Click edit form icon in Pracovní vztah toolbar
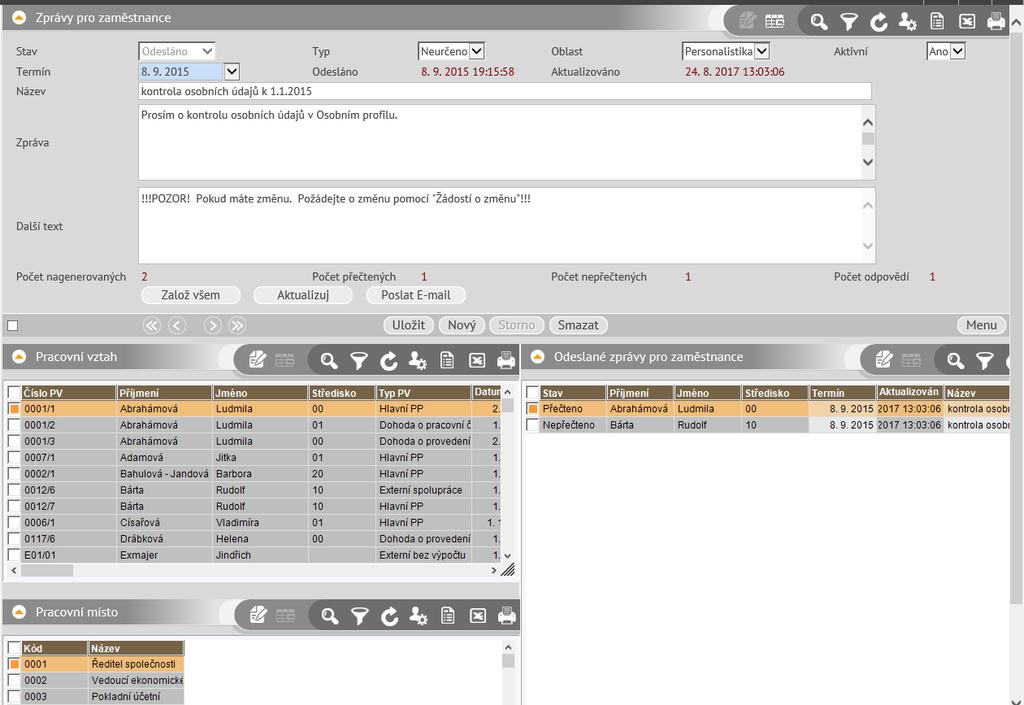This screenshot has height=705, width=1024. 257,360
